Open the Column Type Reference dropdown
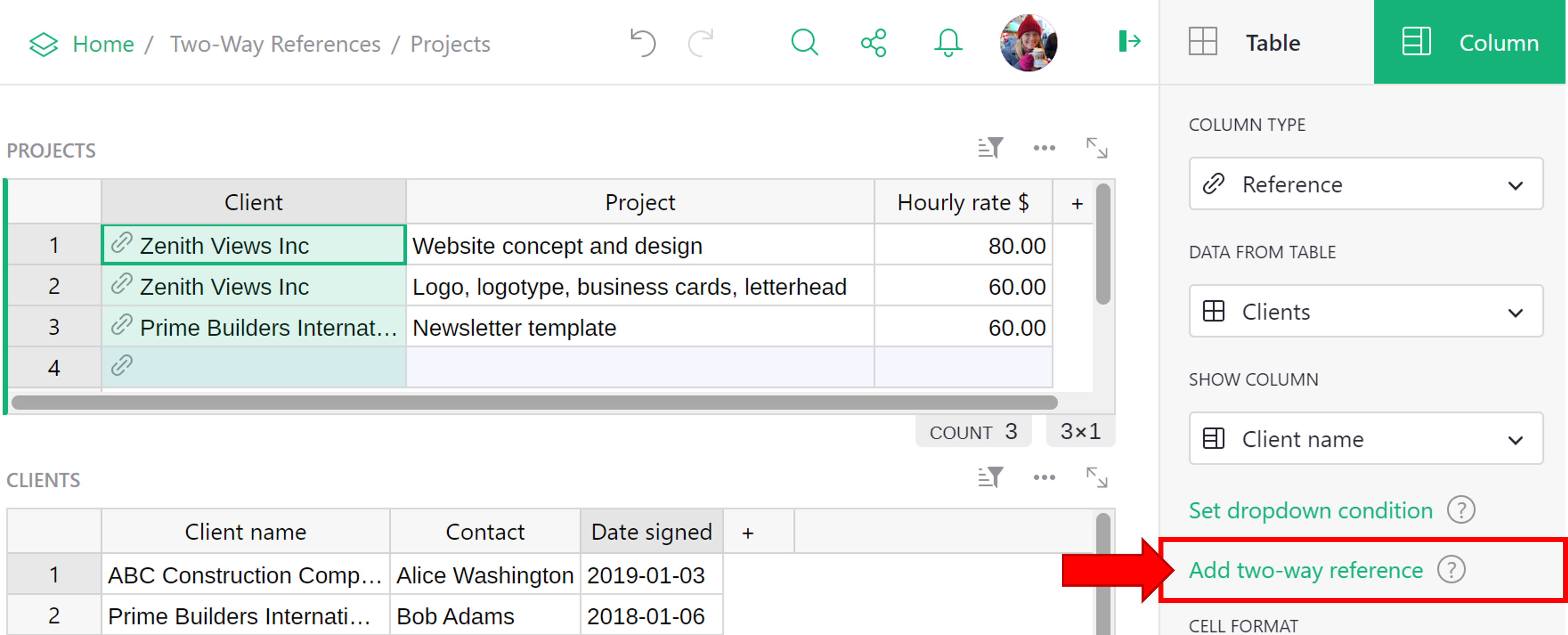Screen dimensions: 1568x635 tap(1365, 185)
